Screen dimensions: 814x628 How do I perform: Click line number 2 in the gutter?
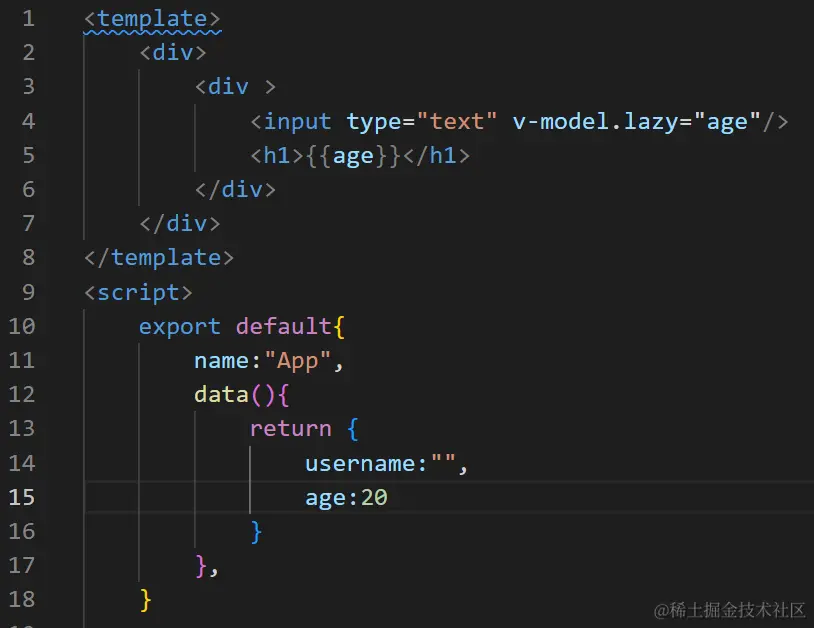coord(29,52)
